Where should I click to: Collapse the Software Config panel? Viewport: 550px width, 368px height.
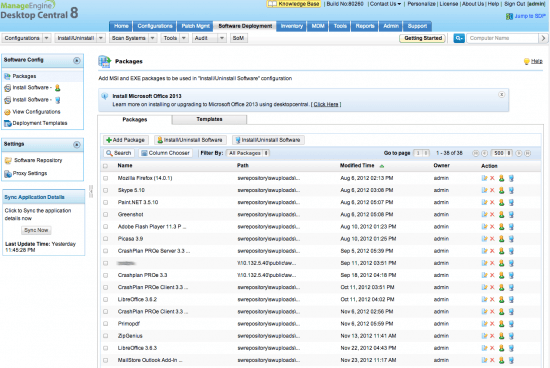tap(76, 61)
